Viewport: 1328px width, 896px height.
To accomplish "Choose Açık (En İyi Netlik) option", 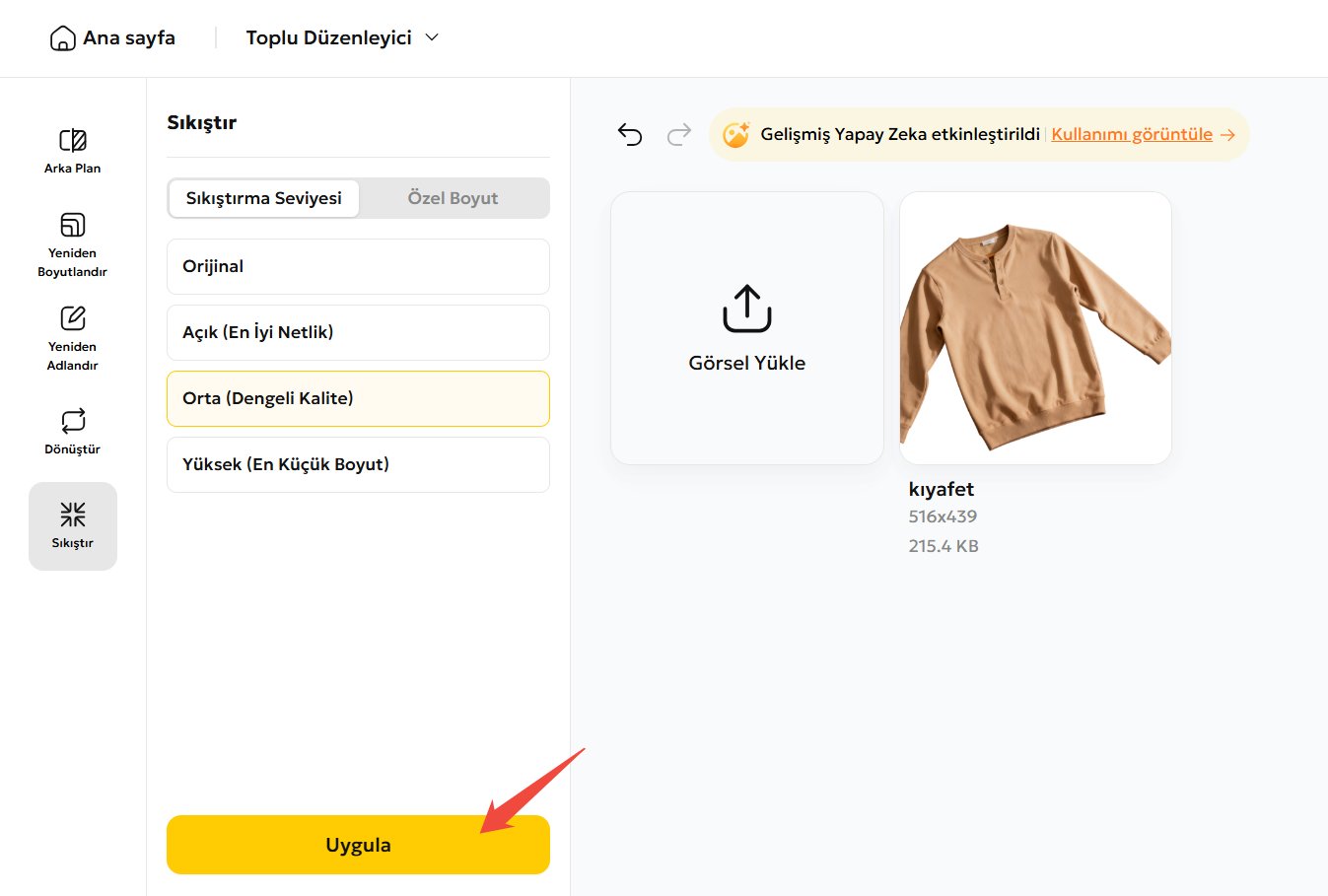I will tap(358, 332).
